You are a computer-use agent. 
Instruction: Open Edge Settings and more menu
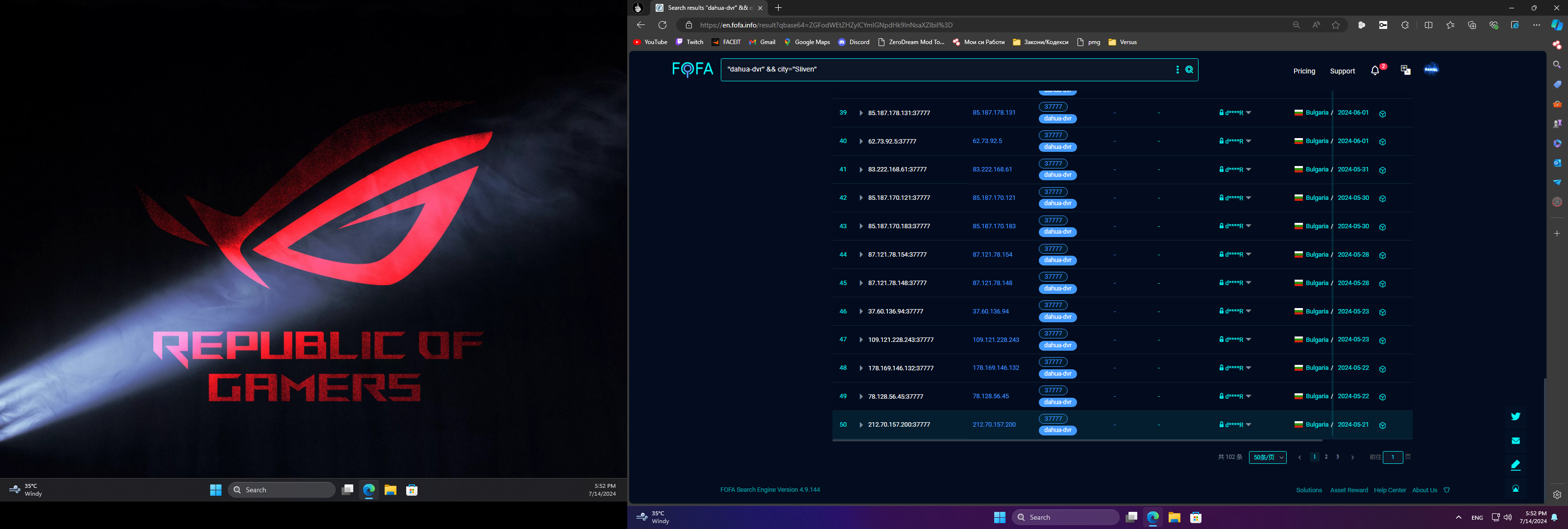click(x=1536, y=25)
